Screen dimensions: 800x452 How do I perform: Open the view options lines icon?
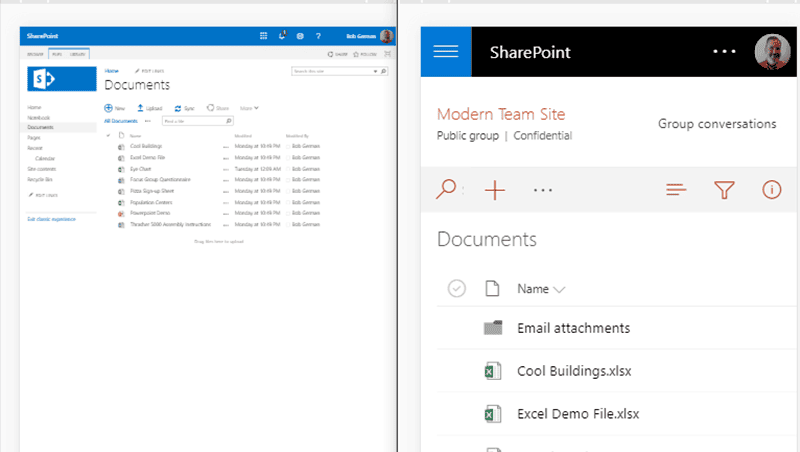point(676,190)
